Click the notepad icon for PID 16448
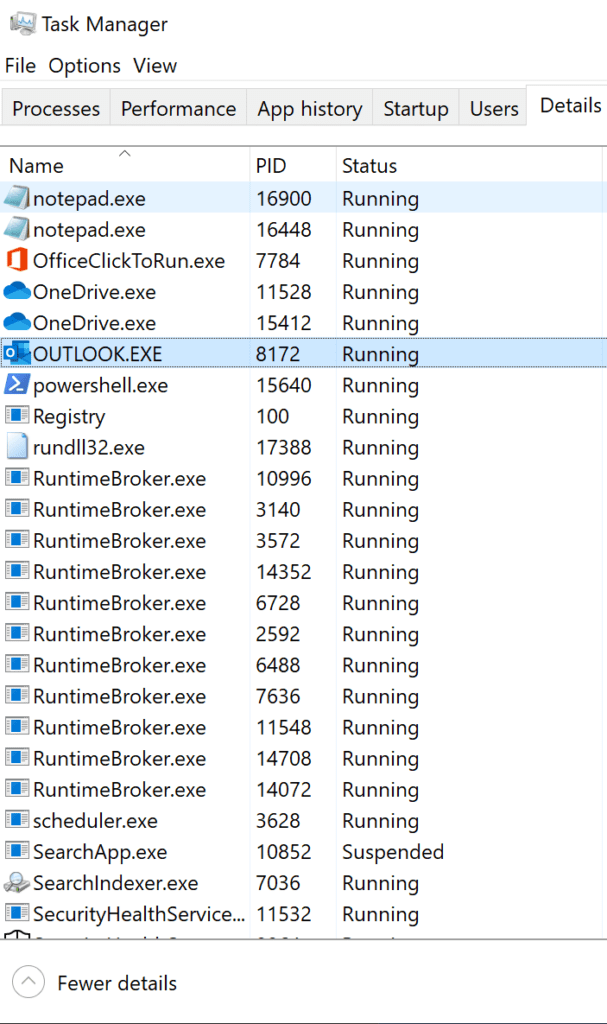 click(x=17, y=229)
